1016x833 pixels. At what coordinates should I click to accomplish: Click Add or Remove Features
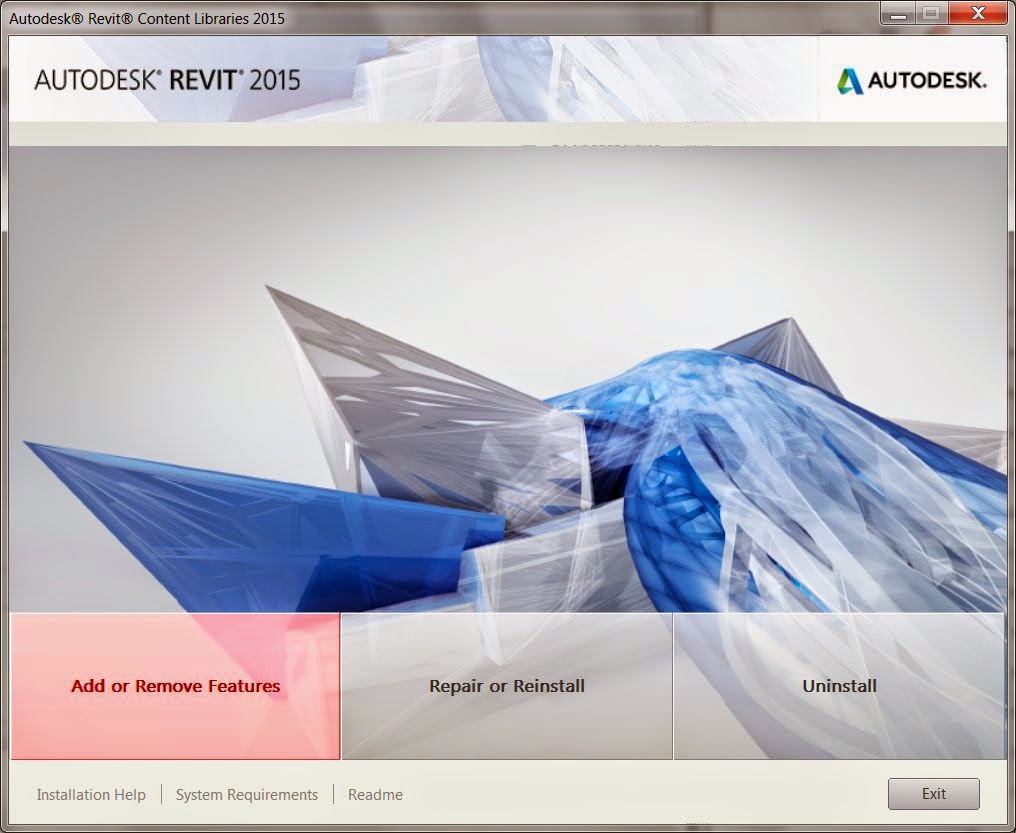pos(175,686)
